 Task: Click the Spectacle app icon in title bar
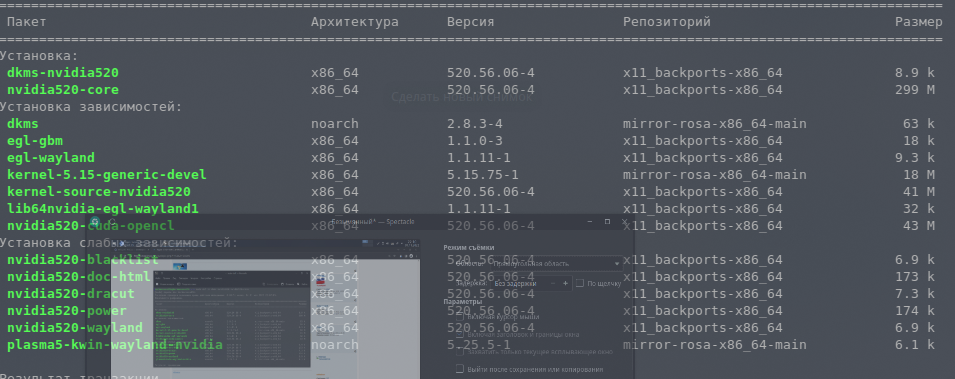pos(95,222)
